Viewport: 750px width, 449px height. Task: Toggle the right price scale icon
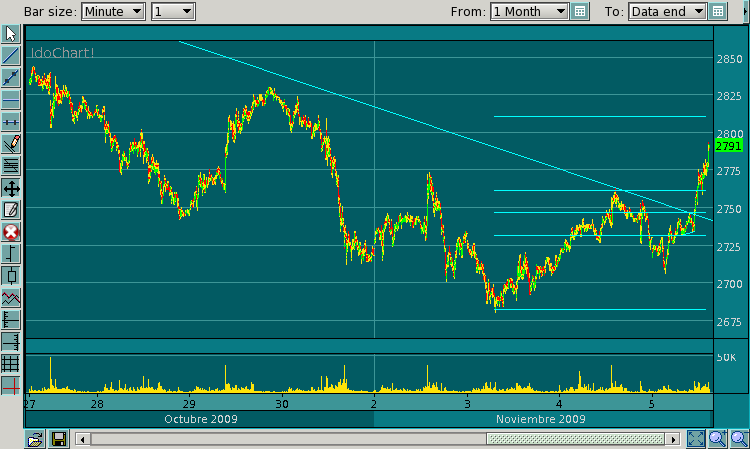click(11, 342)
